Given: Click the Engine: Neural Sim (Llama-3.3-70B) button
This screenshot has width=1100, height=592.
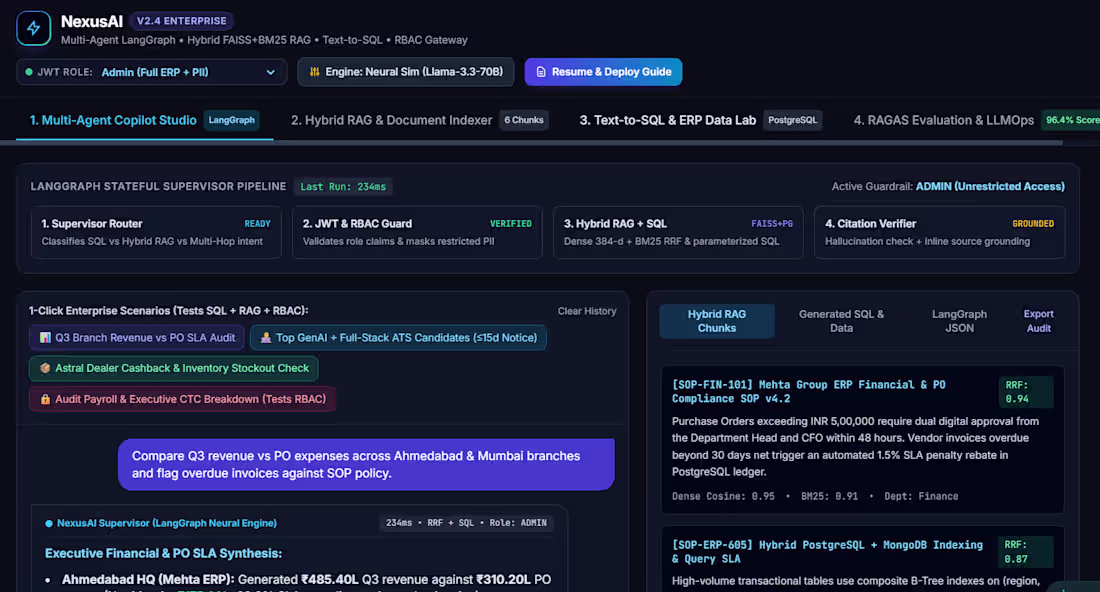Looking at the screenshot, I should 405,72.
